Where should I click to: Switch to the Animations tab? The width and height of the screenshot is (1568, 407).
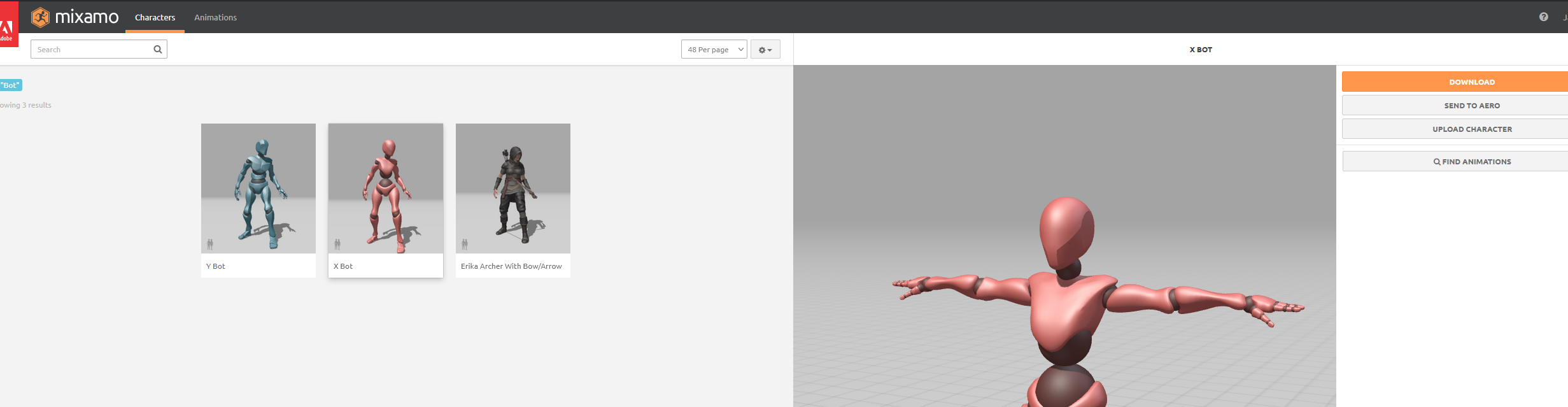[215, 17]
